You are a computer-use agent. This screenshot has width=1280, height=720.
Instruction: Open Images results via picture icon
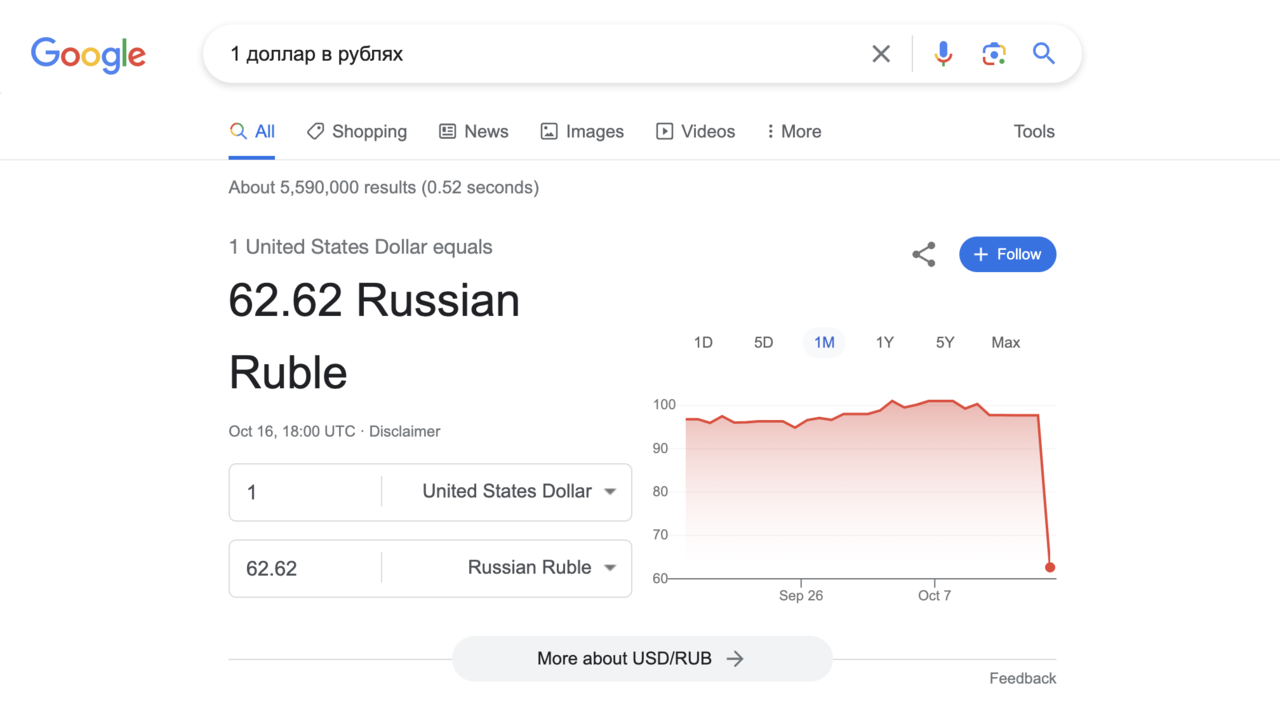(x=582, y=131)
